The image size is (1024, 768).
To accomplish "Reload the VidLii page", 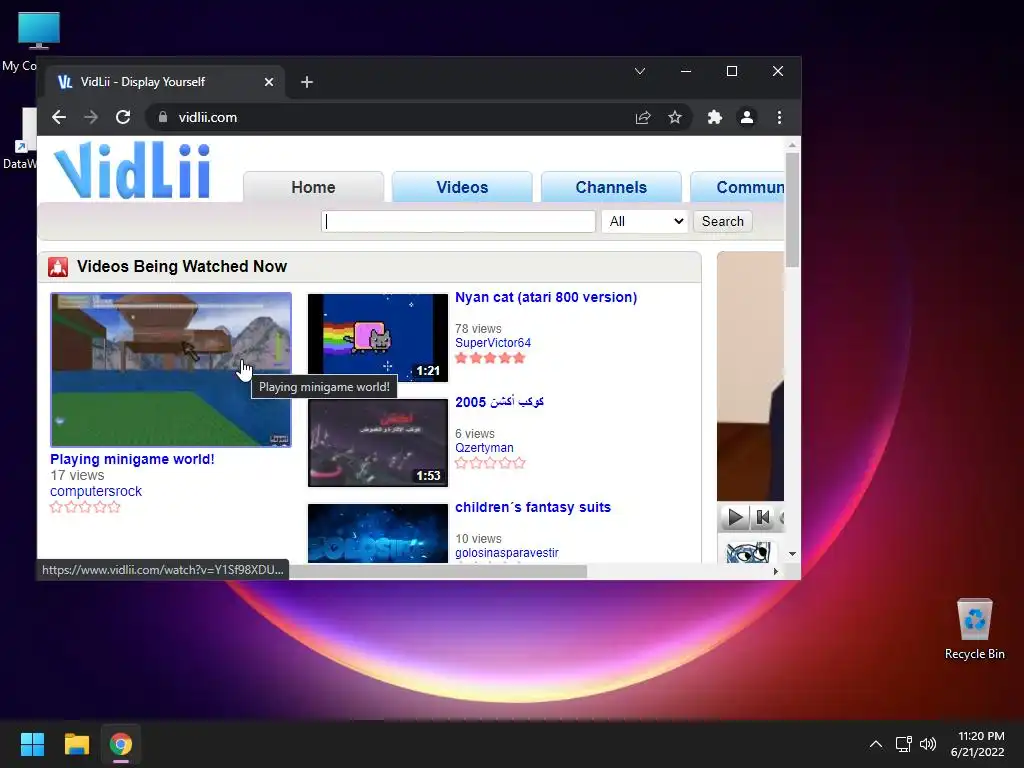I will (x=123, y=118).
